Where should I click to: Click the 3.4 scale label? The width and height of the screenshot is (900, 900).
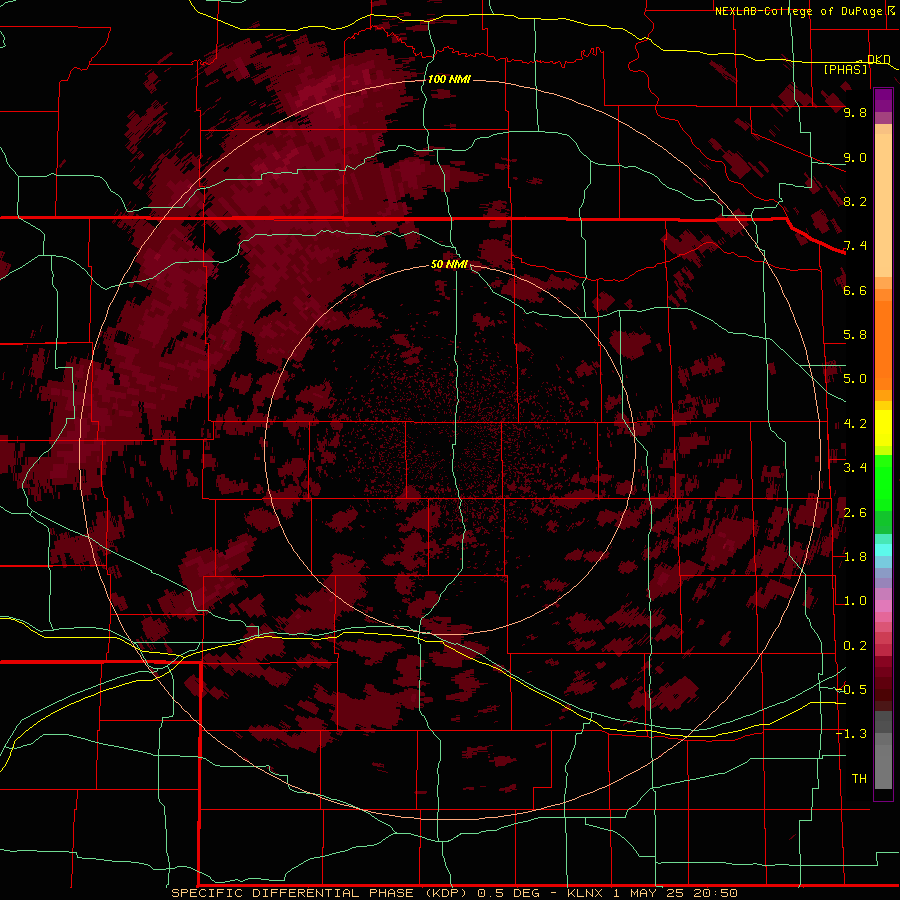pyautogui.click(x=855, y=468)
